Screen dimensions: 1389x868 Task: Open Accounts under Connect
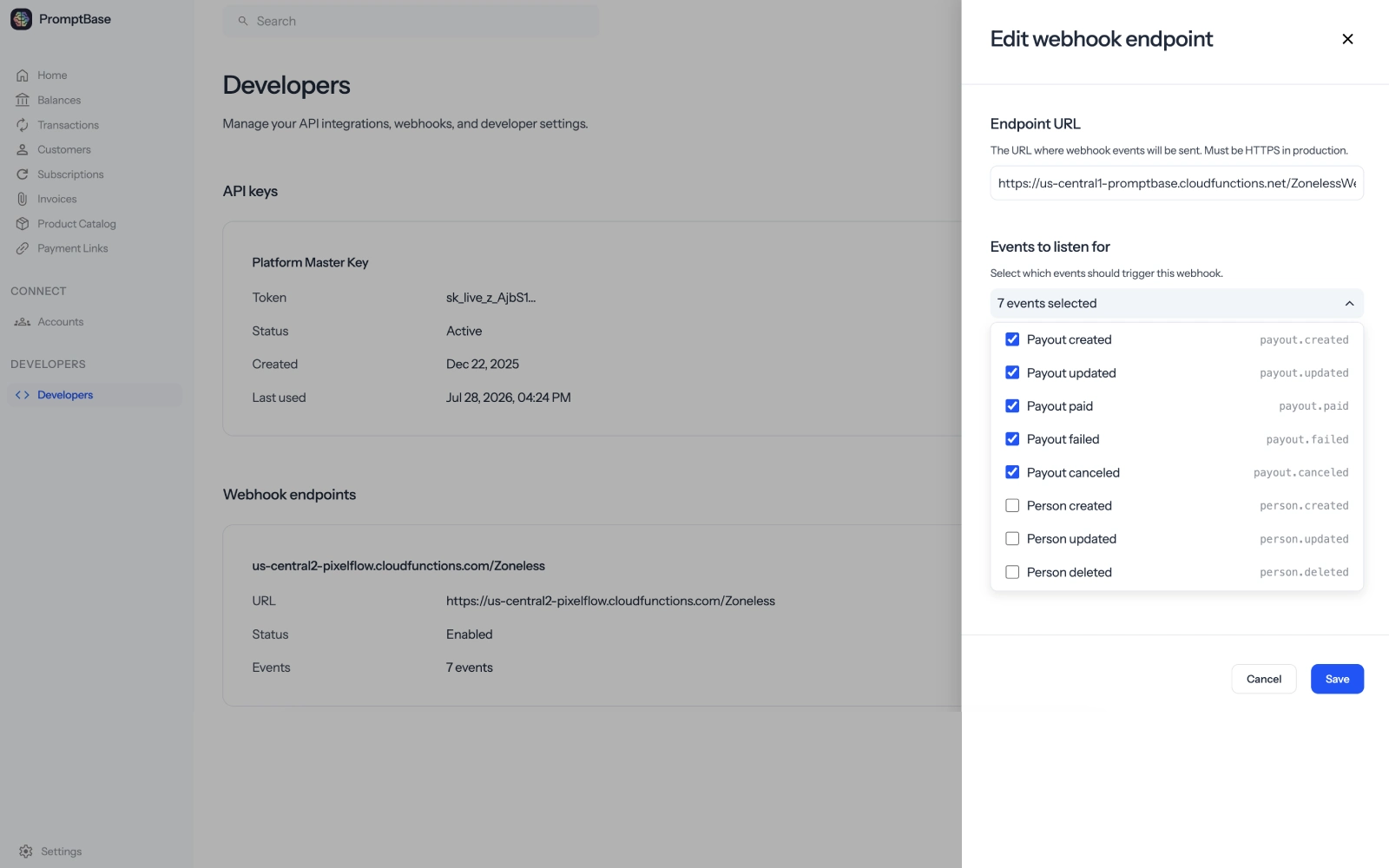pos(61,322)
